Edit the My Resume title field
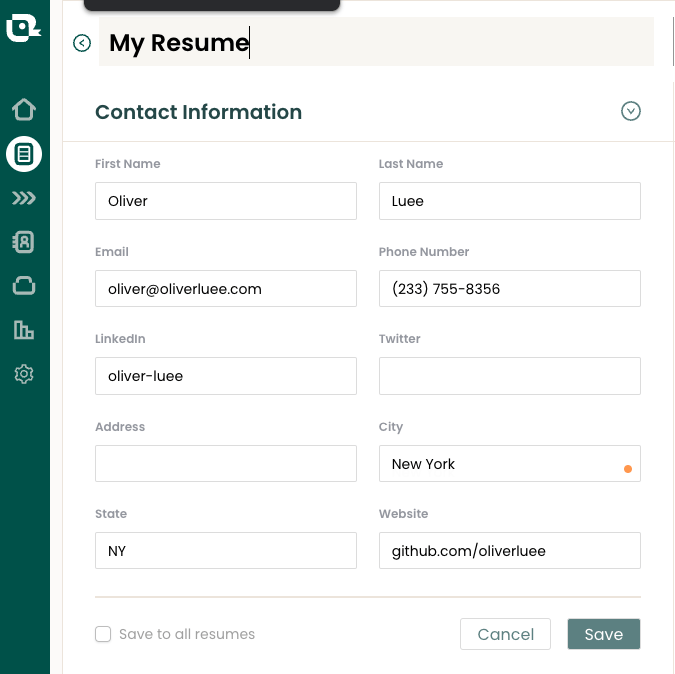 376,42
